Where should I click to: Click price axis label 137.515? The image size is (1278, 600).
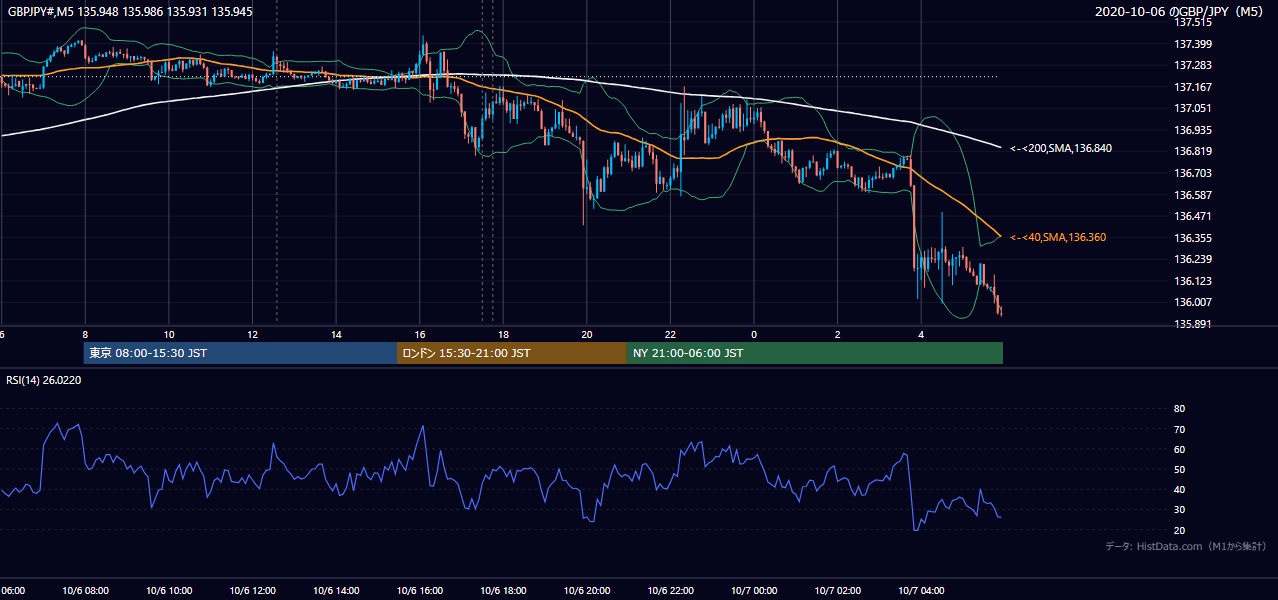click(x=1194, y=22)
